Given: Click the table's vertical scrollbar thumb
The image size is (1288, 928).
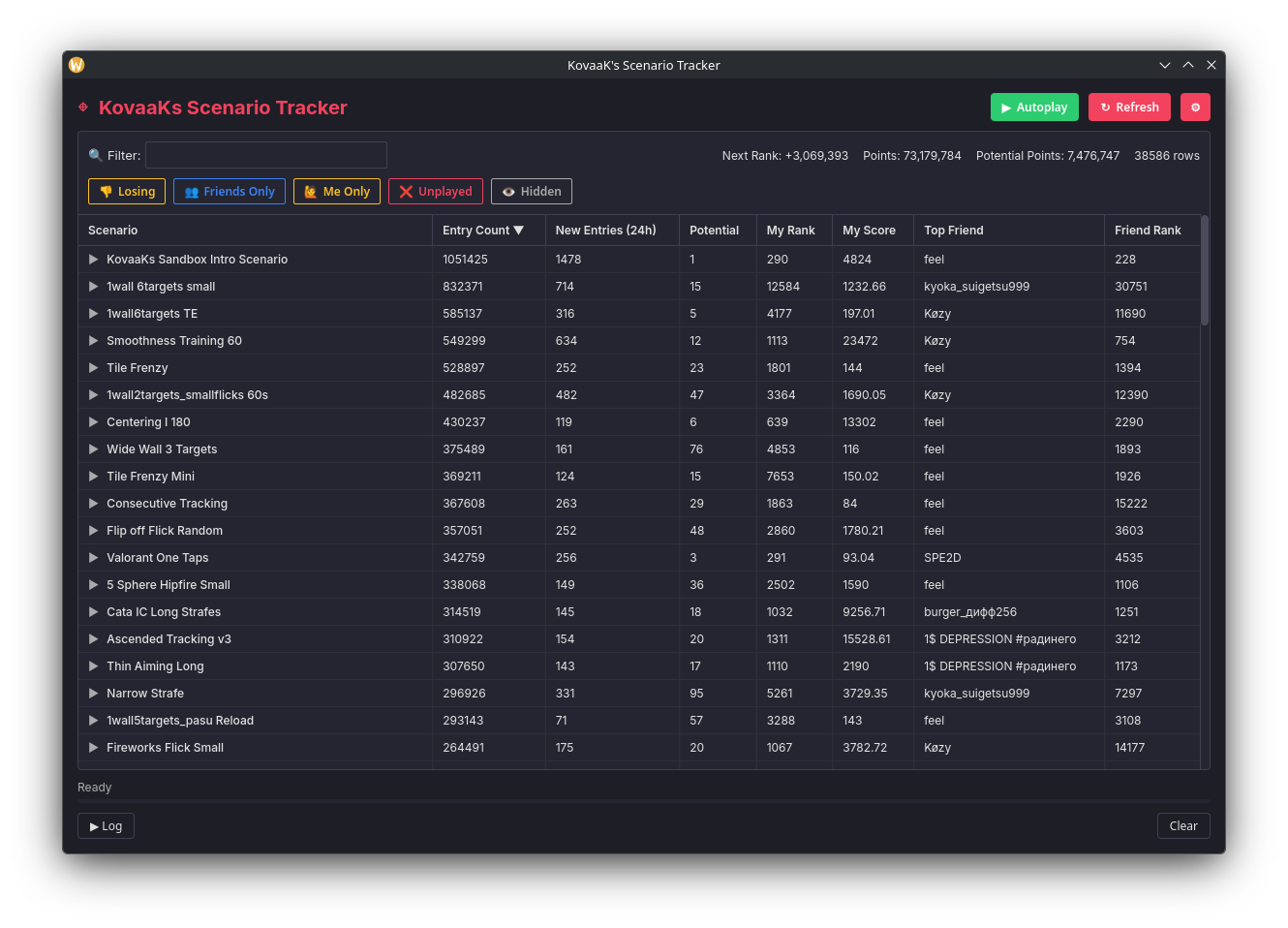Looking at the screenshot, I should [x=1205, y=271].
